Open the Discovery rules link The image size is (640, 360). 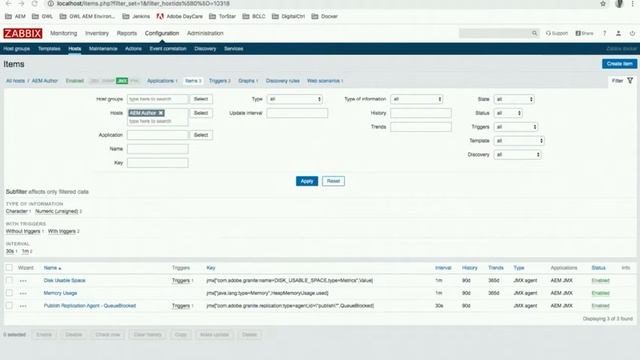[x=282, y=81]
